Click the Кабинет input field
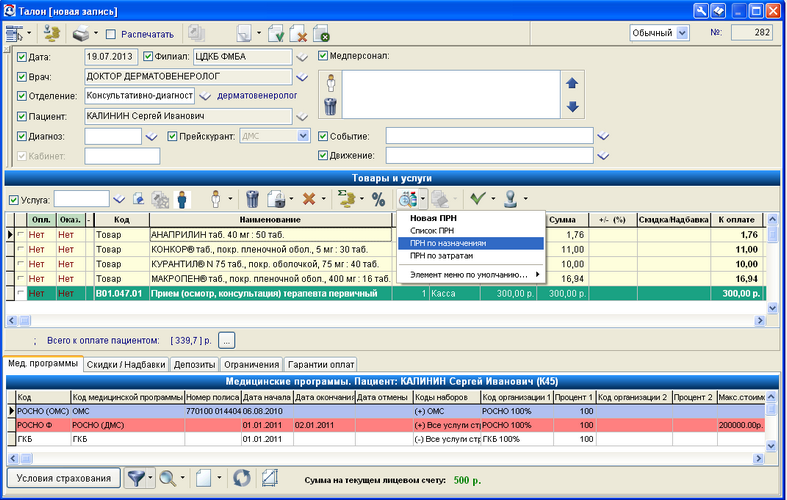 [122, 156]
